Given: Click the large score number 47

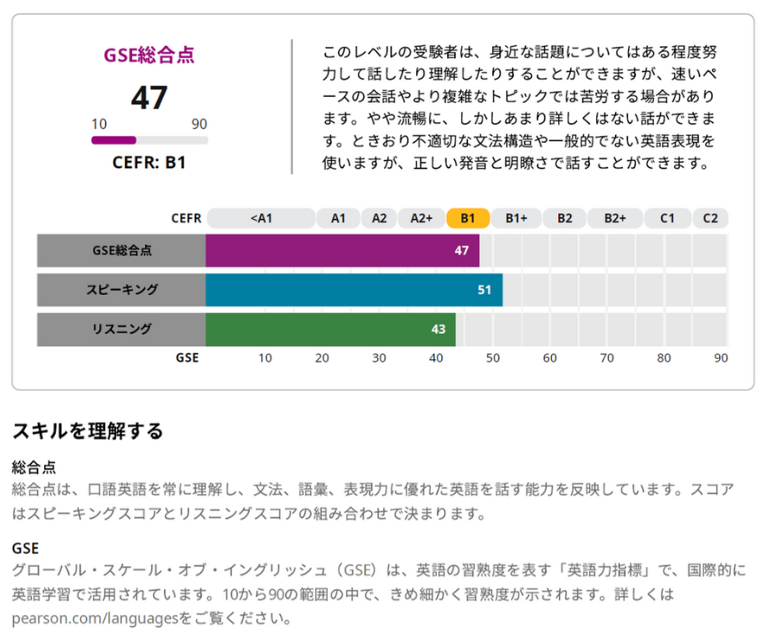Looking at the screenshot, I should click(x=149, y=97).
